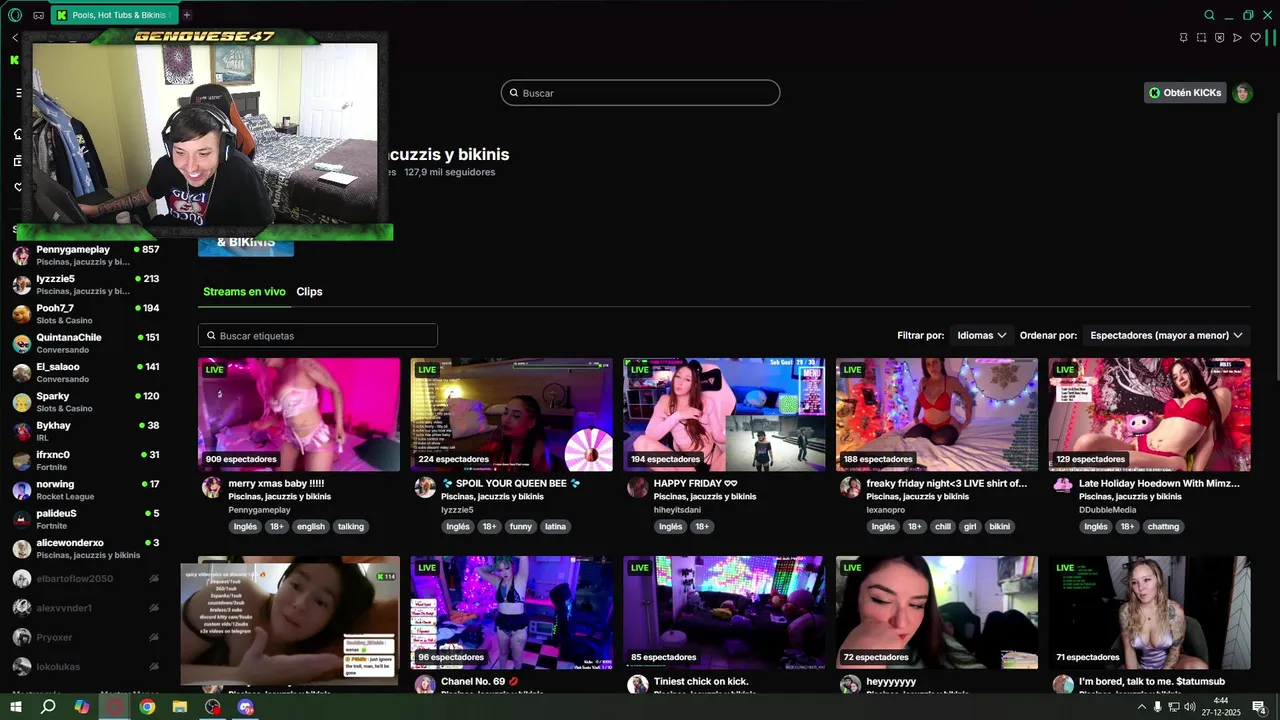Image resolution: width=1280 pixels, height=720 pixels.
Task: Open Espectadores (mayor a menor) sort dropdown
Action: pyautogui.click(x=1166, y=336)
